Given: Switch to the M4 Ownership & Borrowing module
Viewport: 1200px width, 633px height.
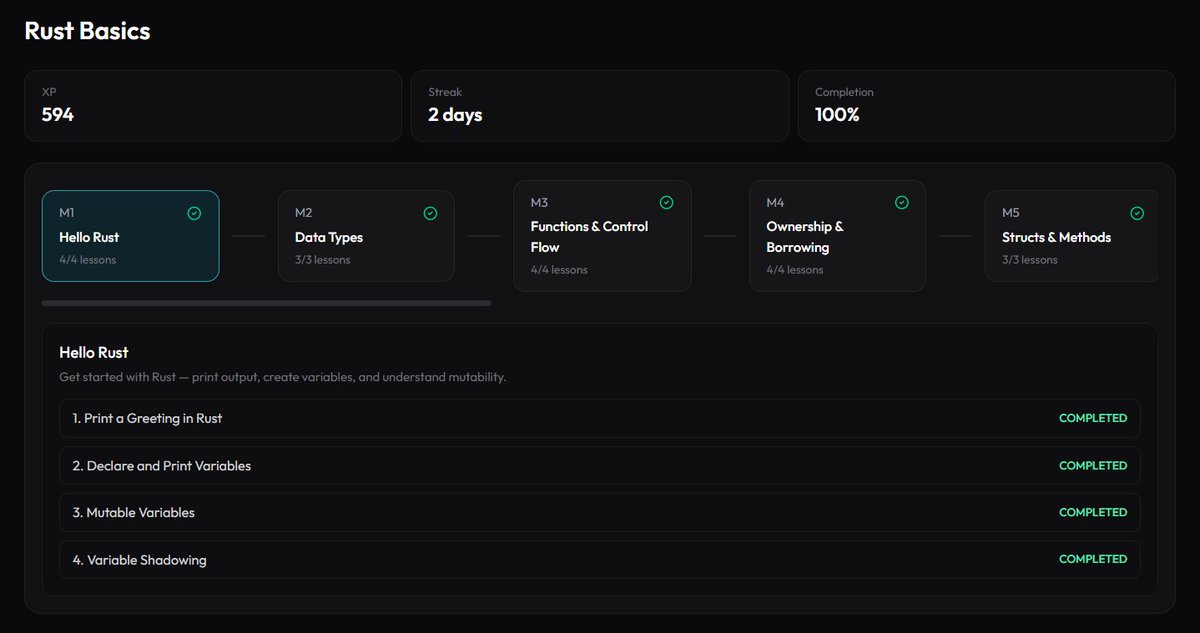Looking at the screenshot, I should [x=838, y=236].
